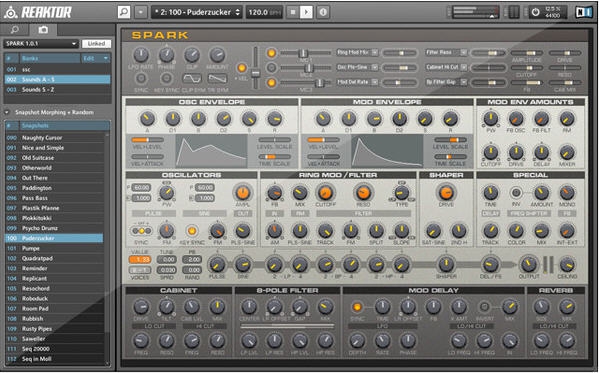
Task: Open the browser search tab with the magnifier
Action: [15, 29]
